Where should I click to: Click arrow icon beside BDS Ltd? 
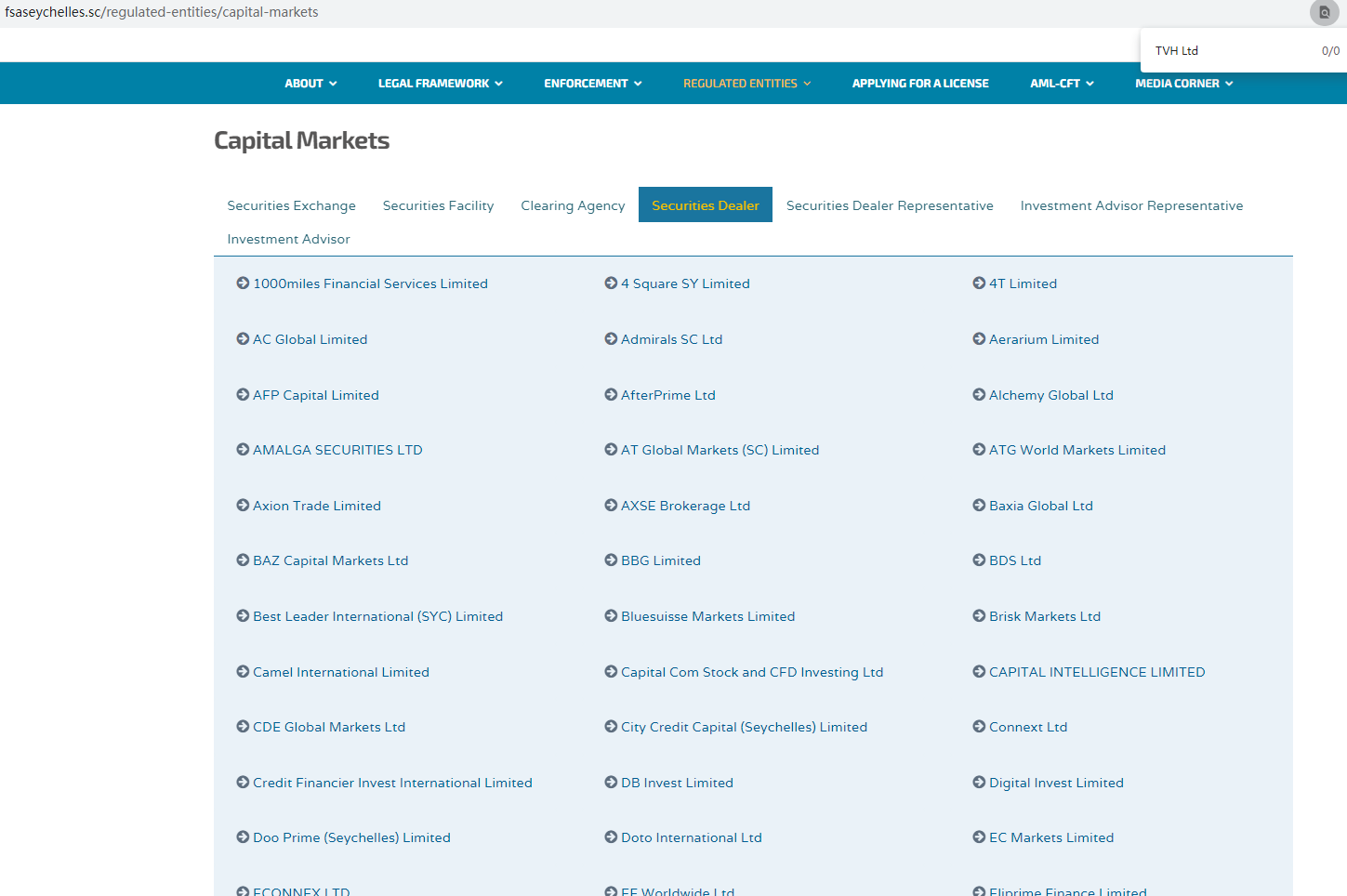[979, 560]
